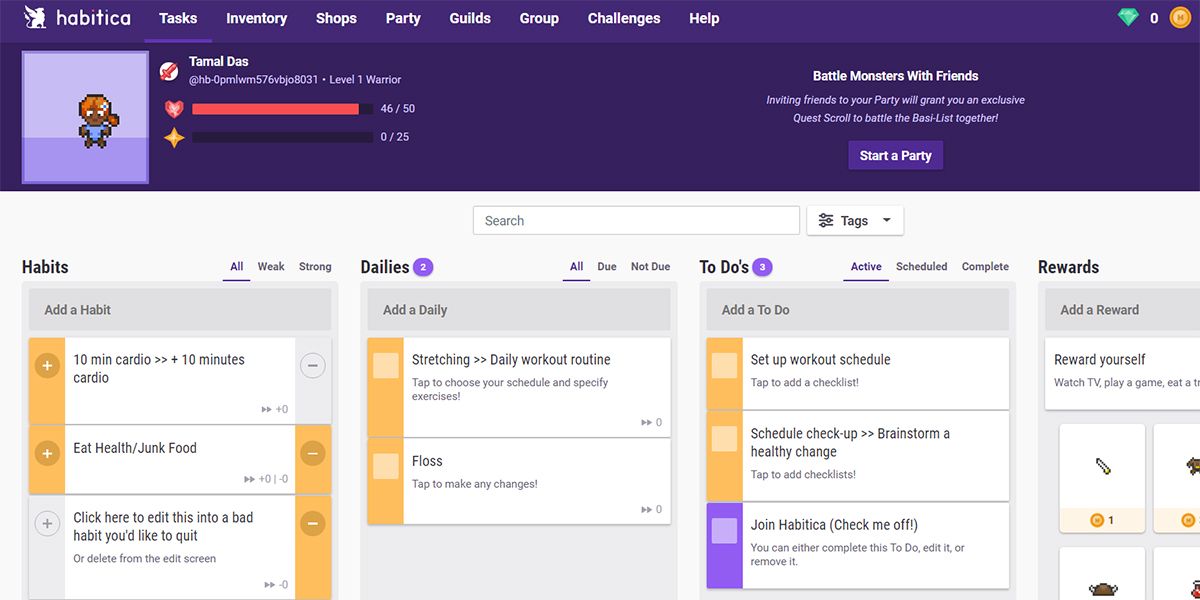The width and height of the screenshot is (1200, 600).
Task: Check off Schedule check-up to-do
Action: [x=724, y=440]
